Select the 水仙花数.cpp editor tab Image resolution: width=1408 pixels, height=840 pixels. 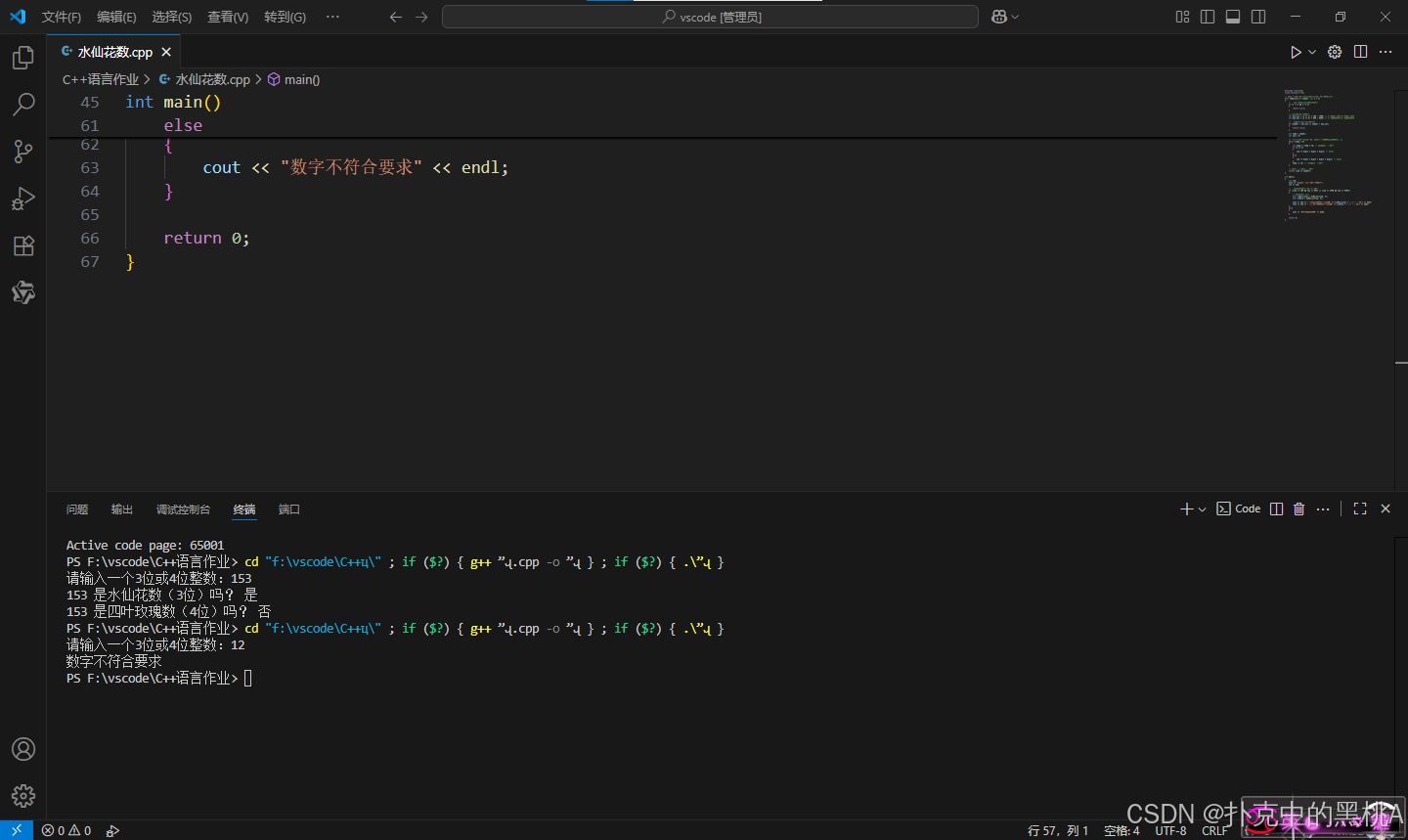[113, 52]
